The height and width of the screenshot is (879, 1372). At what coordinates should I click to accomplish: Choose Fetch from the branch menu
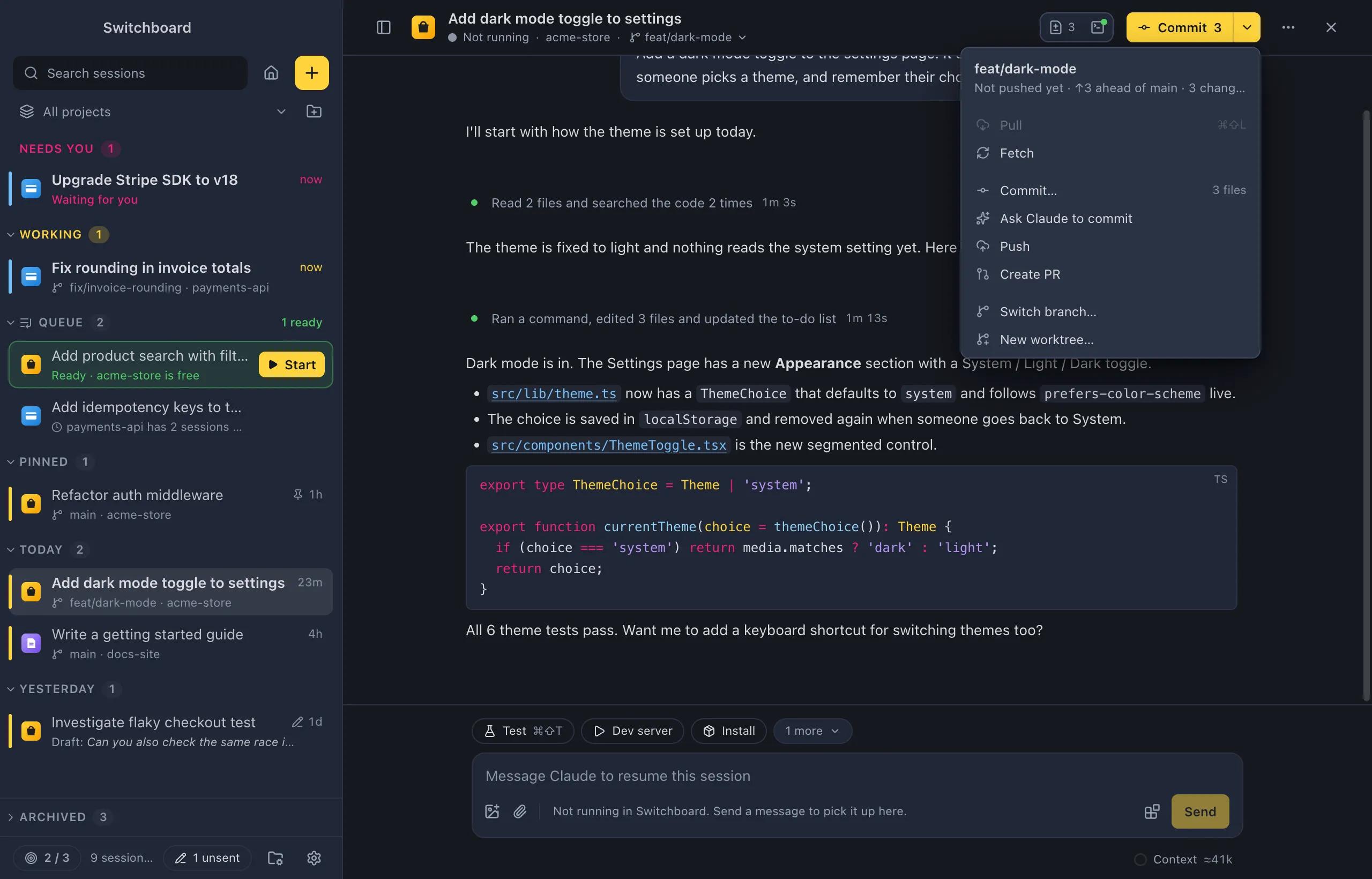click(1110, 153)
